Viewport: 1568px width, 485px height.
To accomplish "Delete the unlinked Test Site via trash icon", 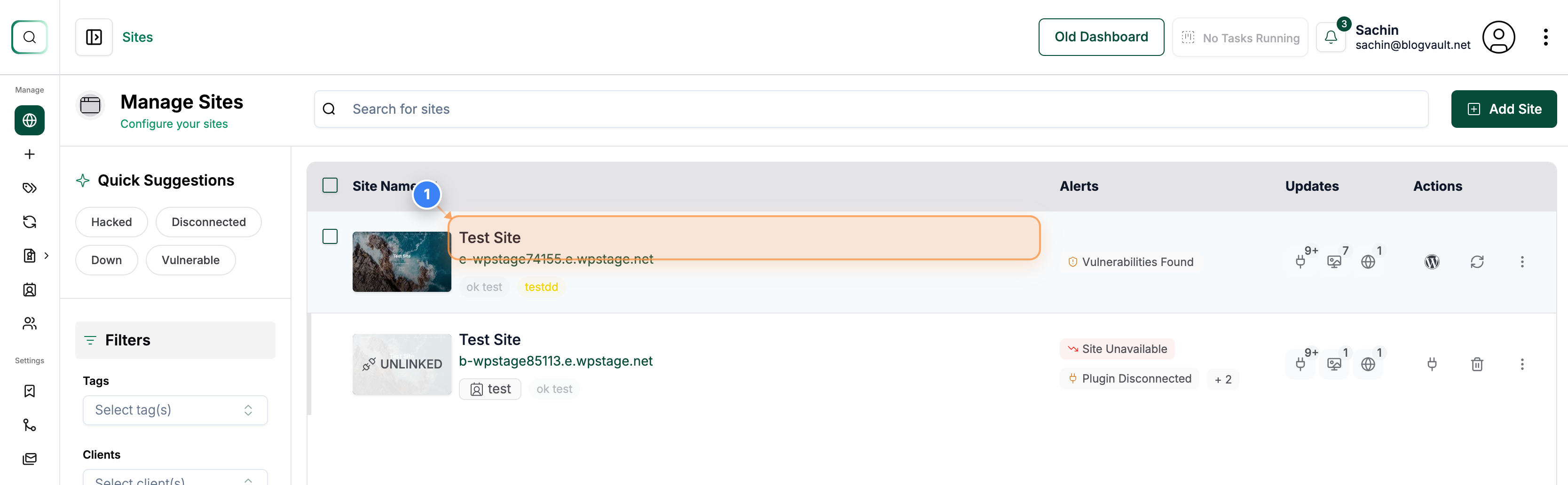I will (1477, 364).
